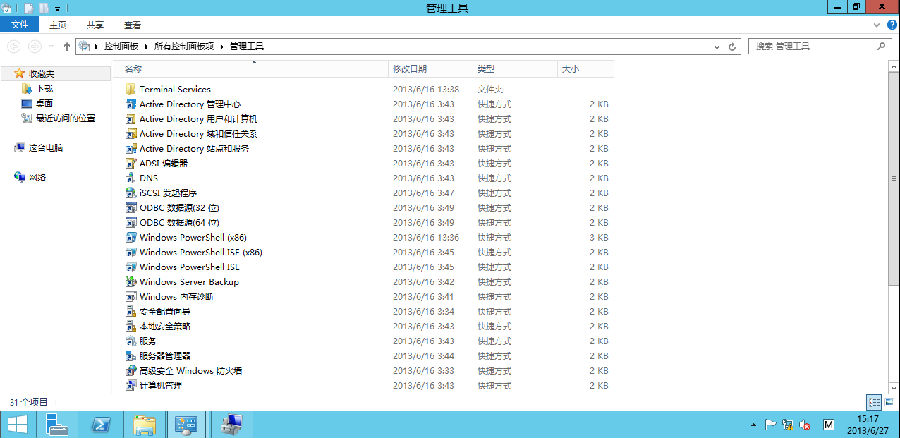
Task: Select the Active Directory 站点和服务 icon
Action: click(x=130, y=149)
